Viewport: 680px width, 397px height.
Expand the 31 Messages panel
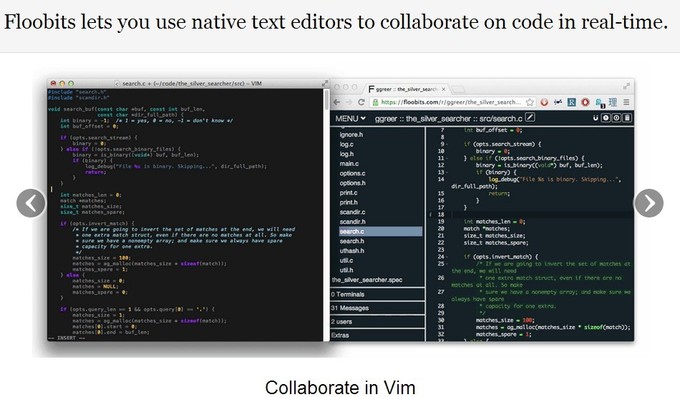pos(377,308)
